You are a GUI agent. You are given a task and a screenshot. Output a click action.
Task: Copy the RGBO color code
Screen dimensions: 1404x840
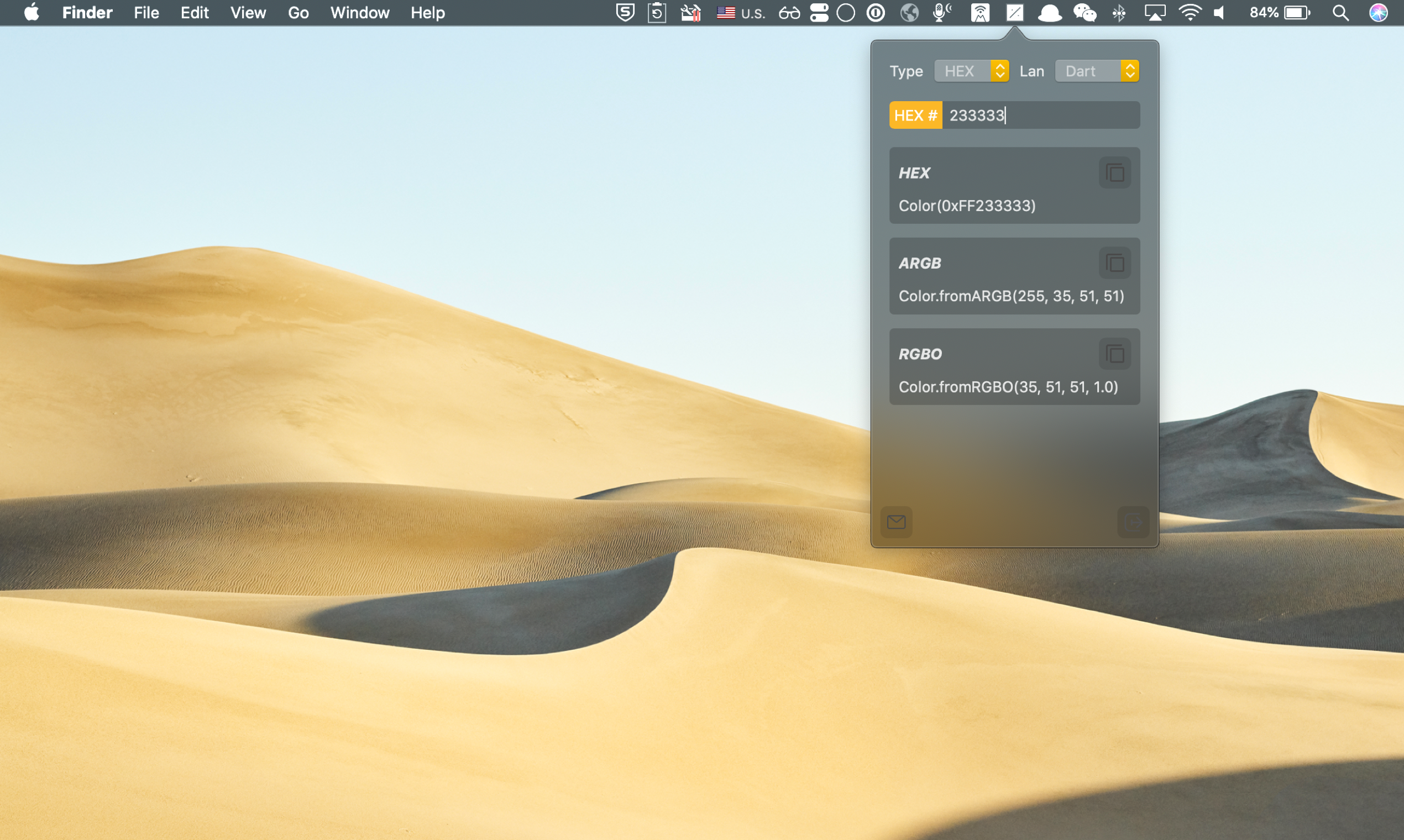pos(1115,354)
